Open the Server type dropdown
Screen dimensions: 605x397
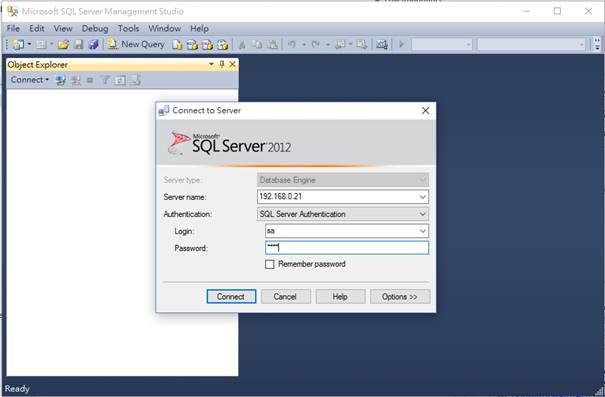tap(422, 180)
